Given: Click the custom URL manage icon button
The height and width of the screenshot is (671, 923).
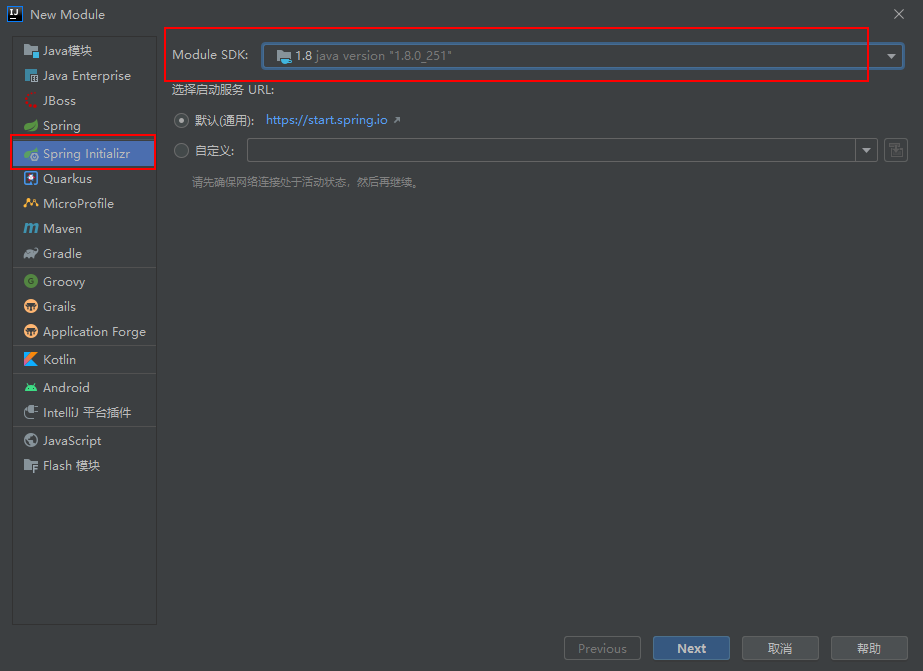Looking at the screenshot, I should 896,150.
